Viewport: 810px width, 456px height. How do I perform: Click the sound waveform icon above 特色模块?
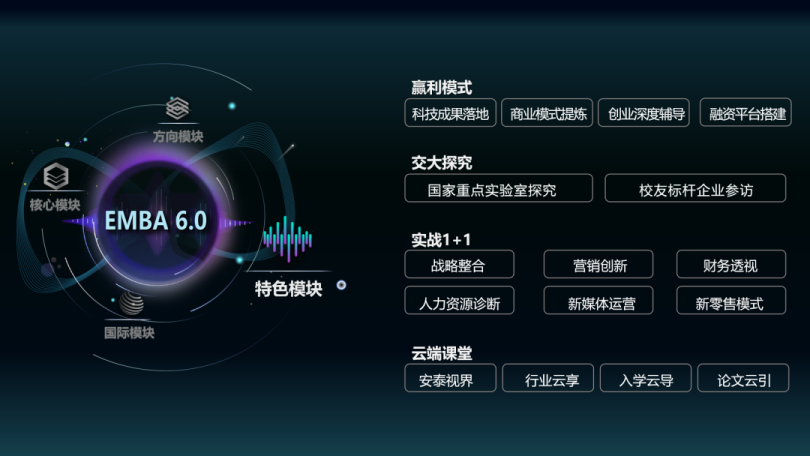289,240
